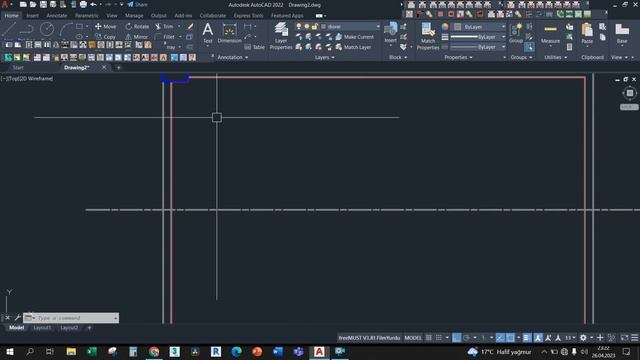The width and height of the screenshot is (640, 360).
Task: Open the Home ribbon tab
Action: (x=11, y=16)
